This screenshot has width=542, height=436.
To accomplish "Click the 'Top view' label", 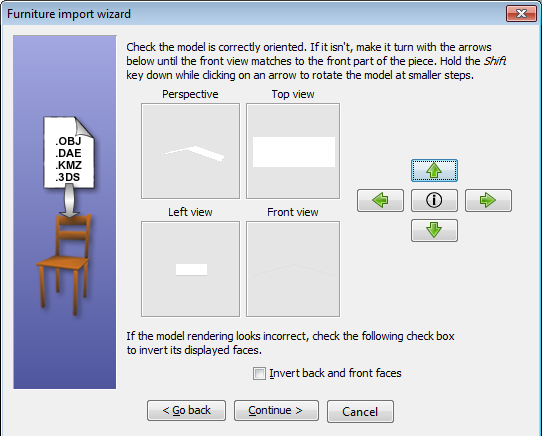I will point(293,94).
